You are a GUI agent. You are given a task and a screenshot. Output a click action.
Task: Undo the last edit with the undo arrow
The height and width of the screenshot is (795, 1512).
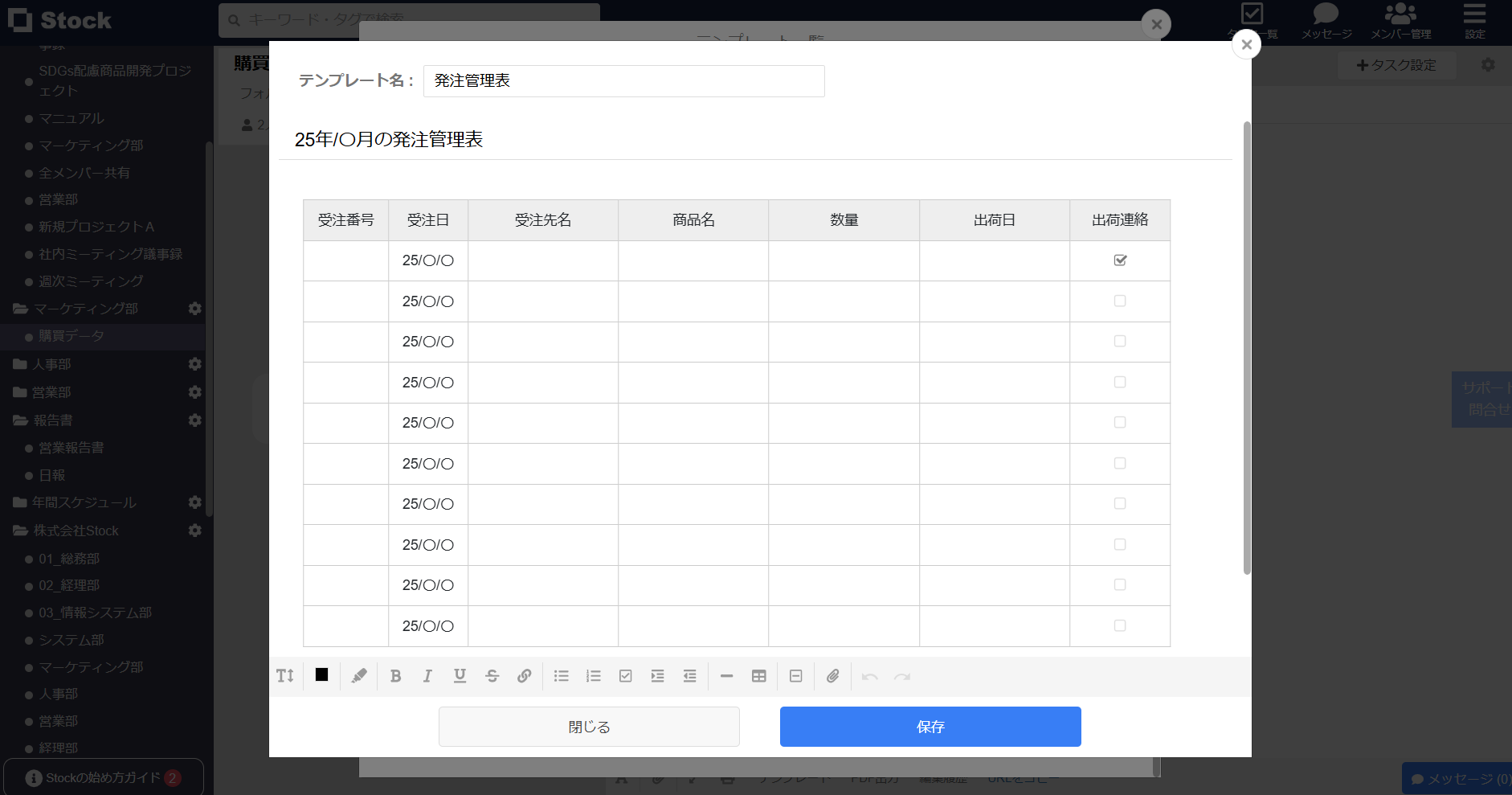pyautogui.click(x=870, y=676)
